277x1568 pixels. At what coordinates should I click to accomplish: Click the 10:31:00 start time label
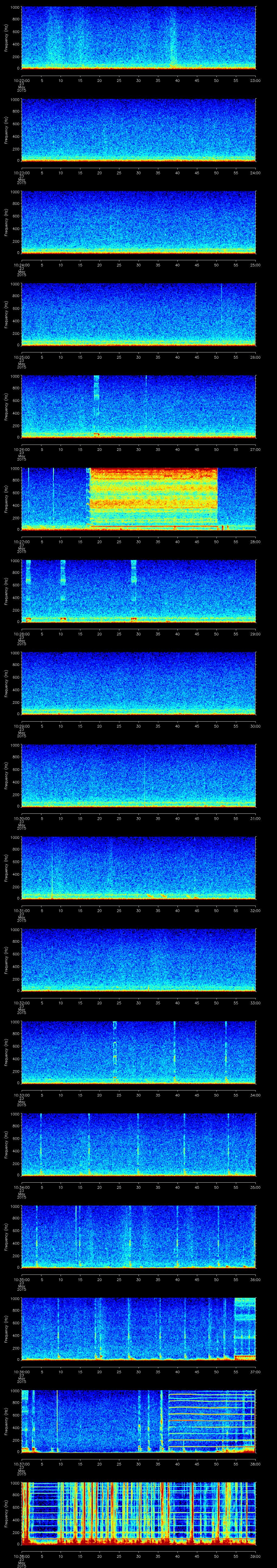coord(21,910)
